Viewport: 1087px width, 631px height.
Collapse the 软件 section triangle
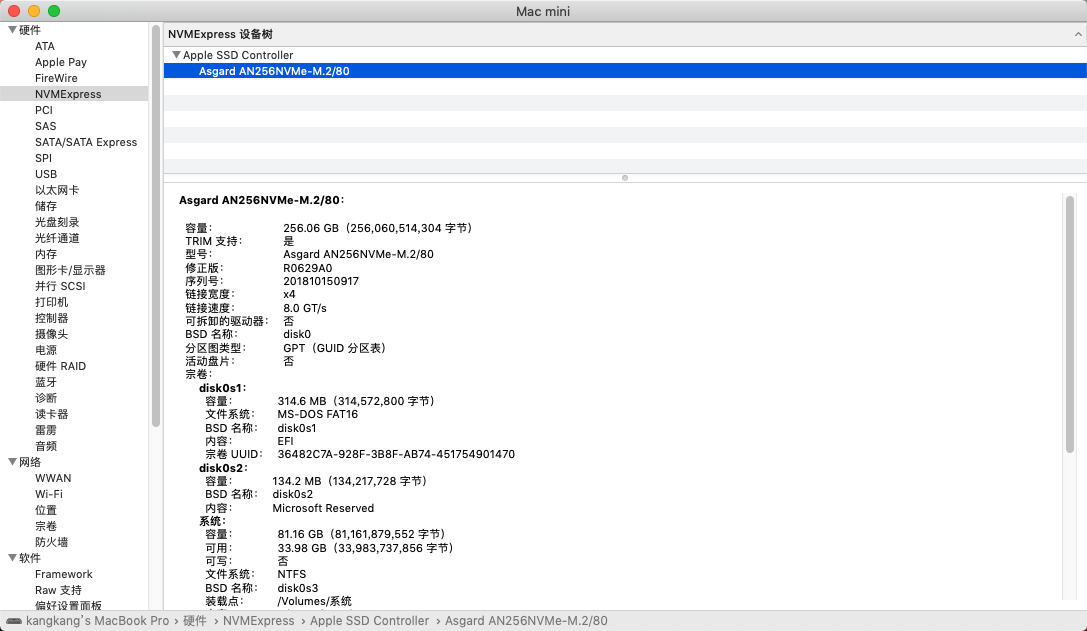[11, 558]
